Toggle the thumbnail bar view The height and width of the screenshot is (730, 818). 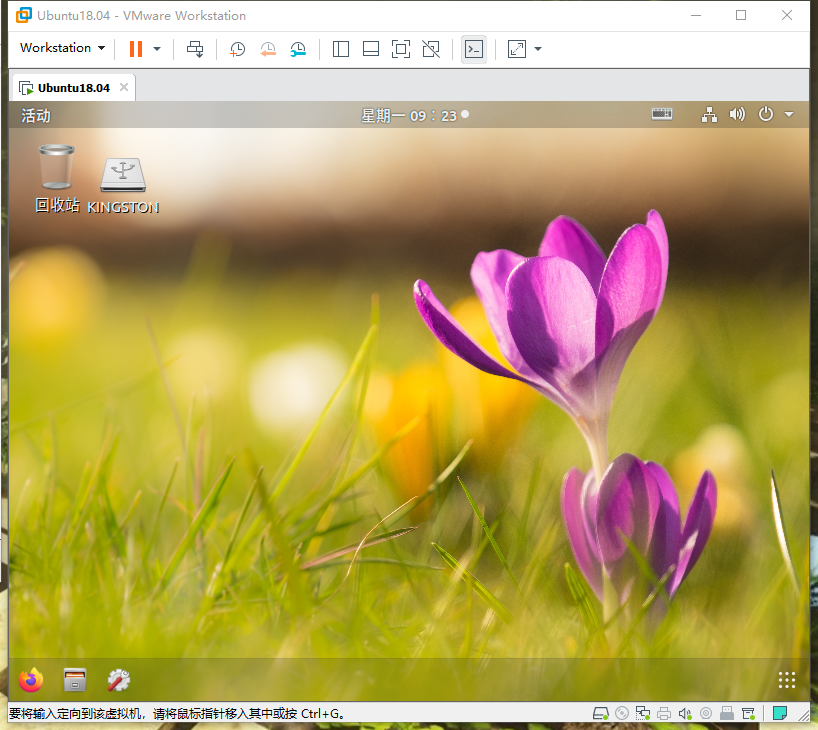pyautogui.click(x=371, y=49)
